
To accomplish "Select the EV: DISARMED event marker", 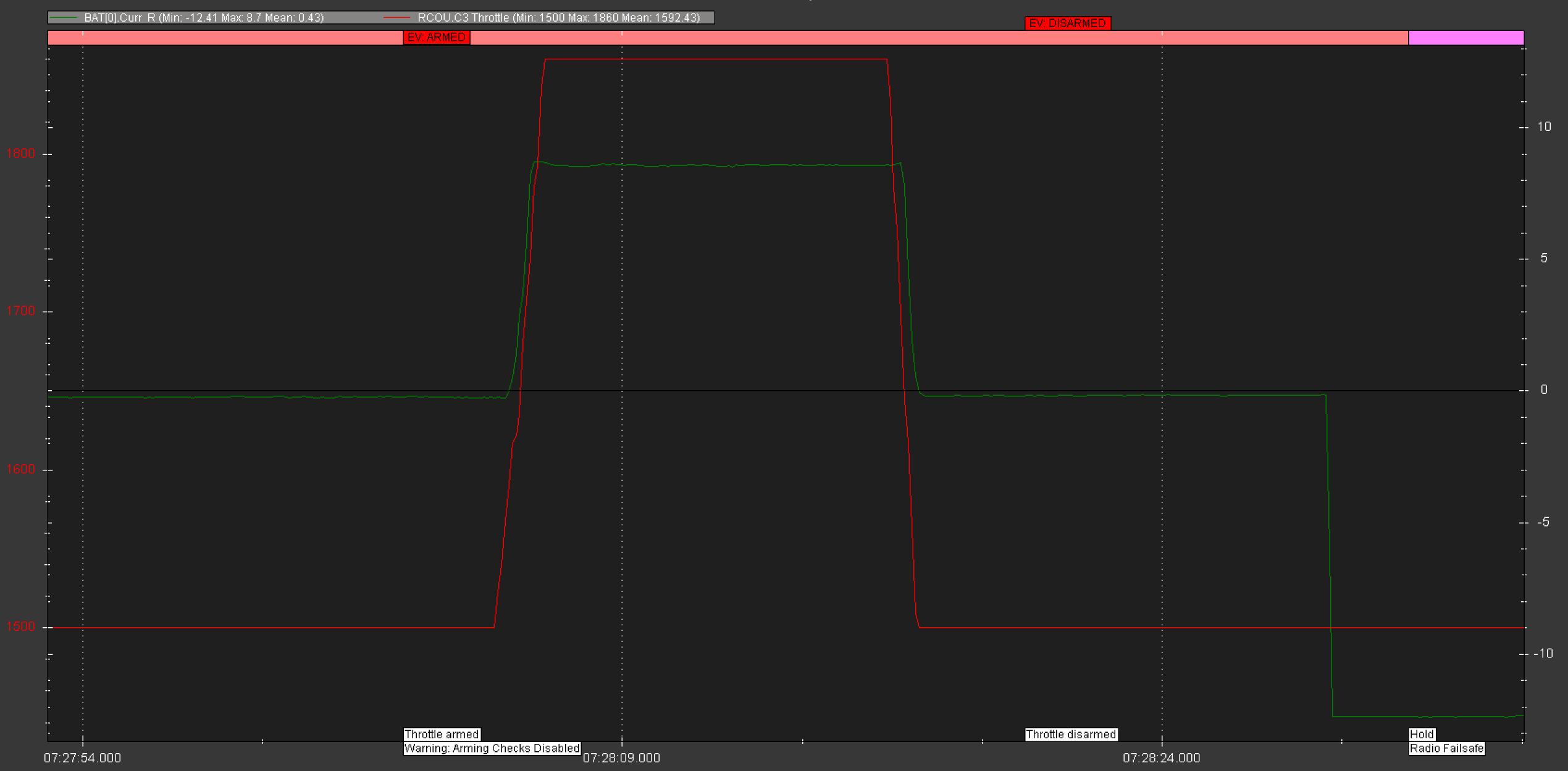I will point(1067,23).
